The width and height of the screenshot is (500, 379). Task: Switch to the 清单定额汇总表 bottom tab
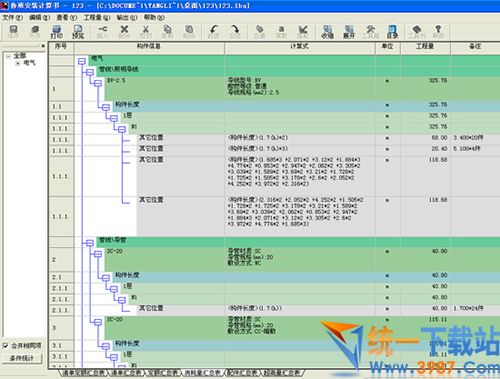tap(84, 373)
